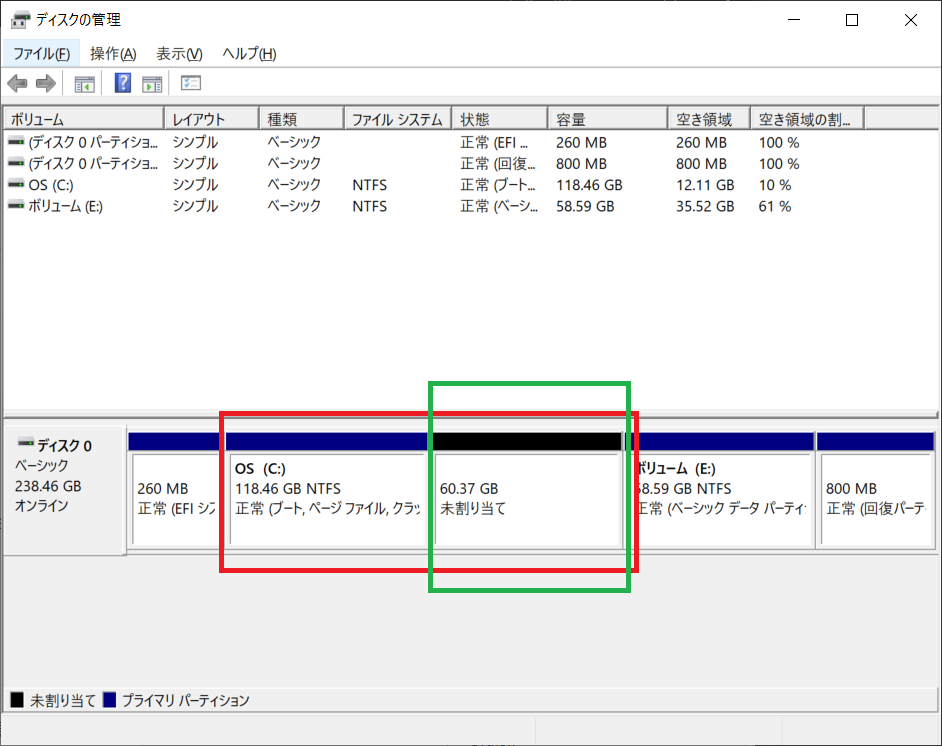Select the OS (C:) row in volume list
942x746 pixels.
470,185
